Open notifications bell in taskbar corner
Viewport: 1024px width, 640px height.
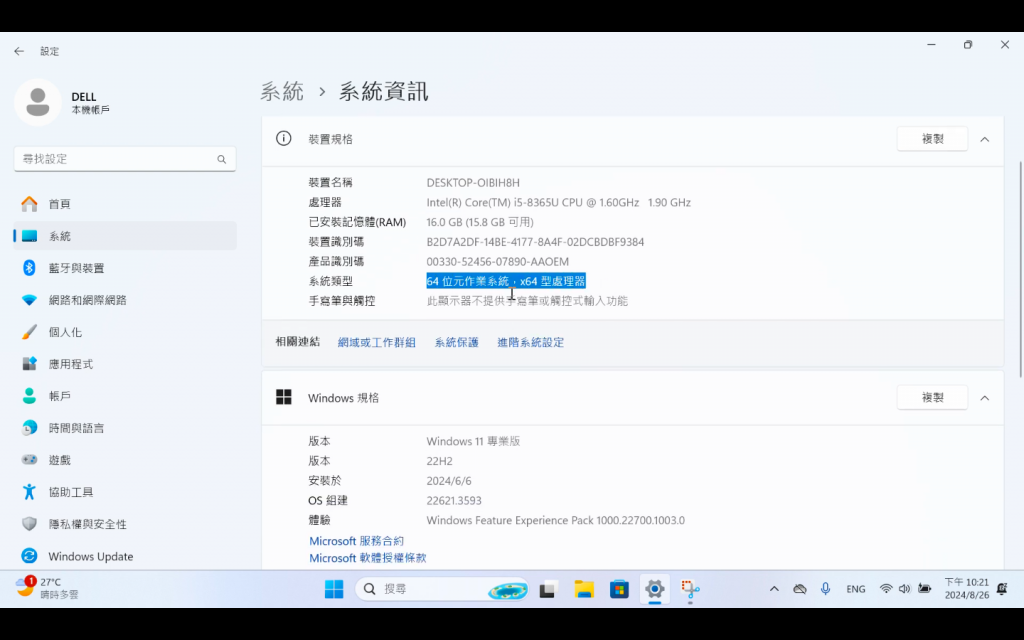point(1002,588)
